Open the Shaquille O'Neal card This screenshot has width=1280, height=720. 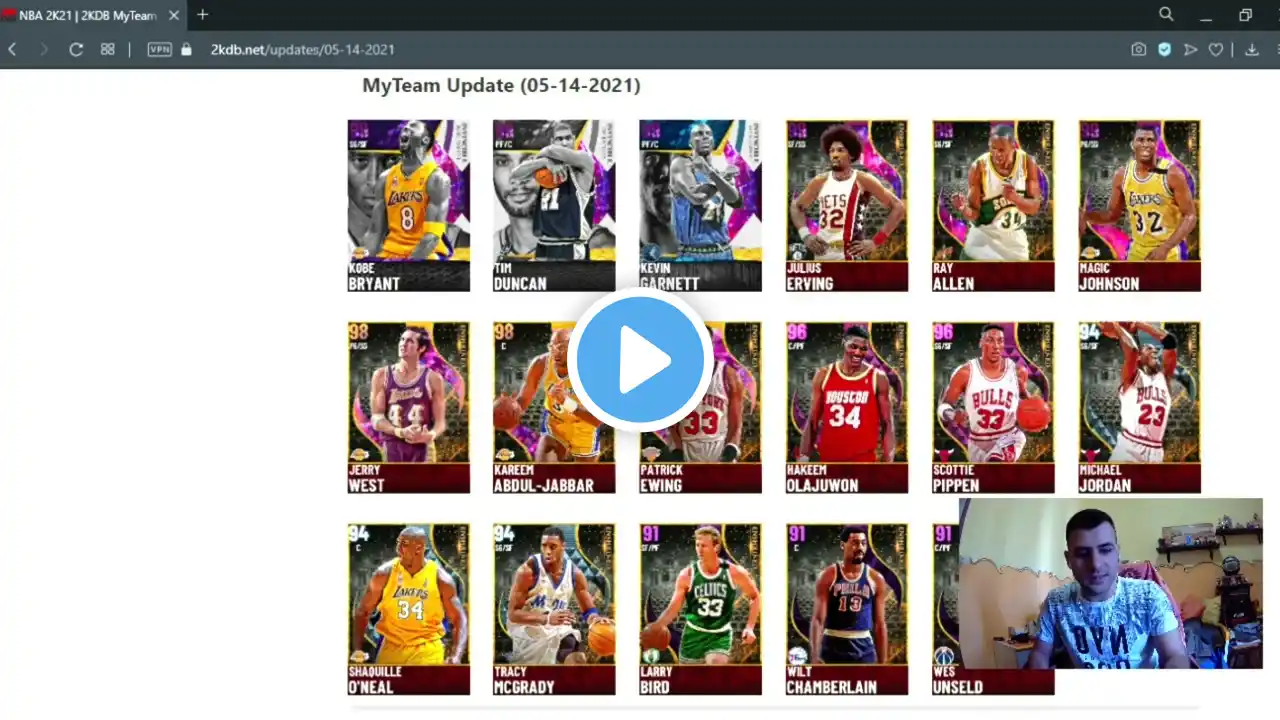click(409, 609)
